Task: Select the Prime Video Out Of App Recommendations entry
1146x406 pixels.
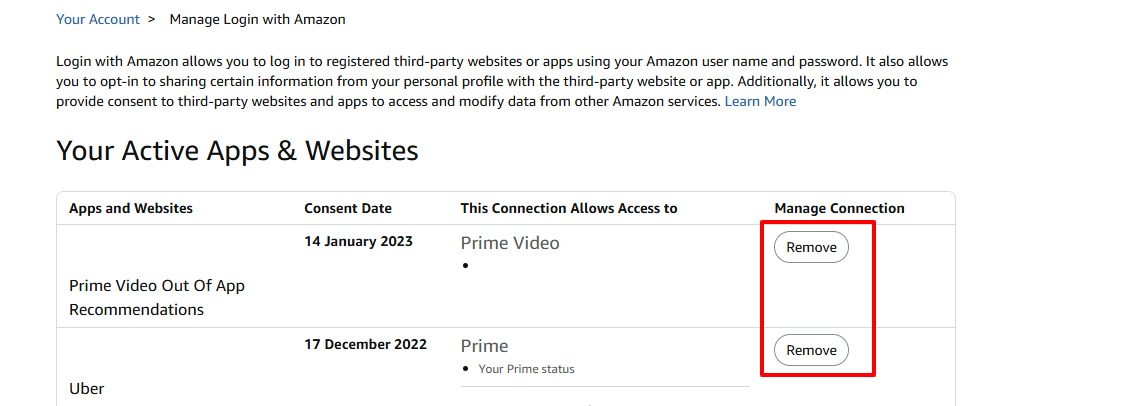Action: (x=156, y=297)
